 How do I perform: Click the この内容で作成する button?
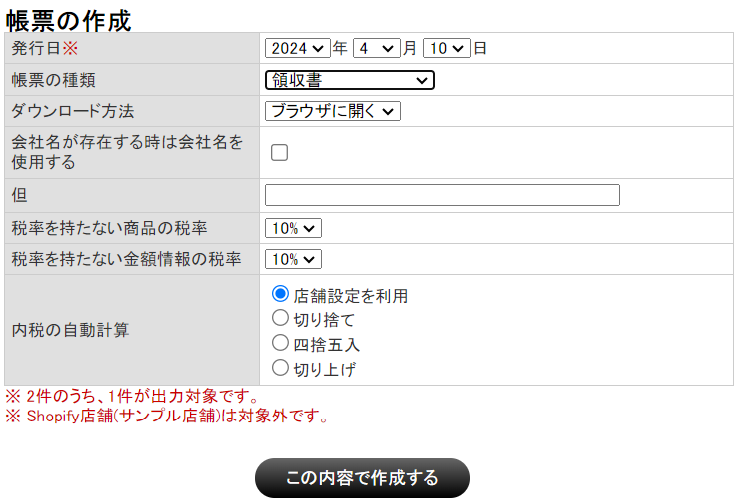pos(362,478)
